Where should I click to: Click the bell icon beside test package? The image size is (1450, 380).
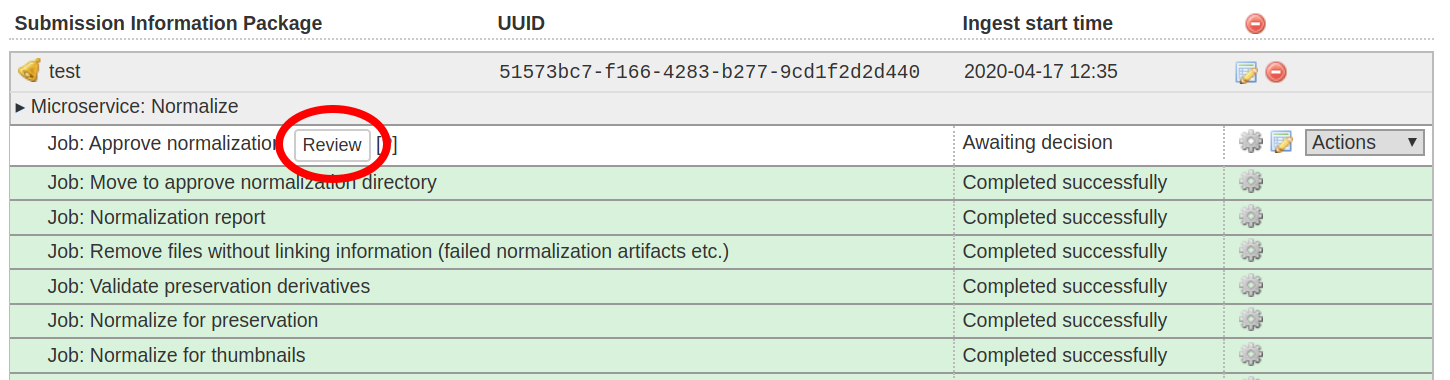30,71
